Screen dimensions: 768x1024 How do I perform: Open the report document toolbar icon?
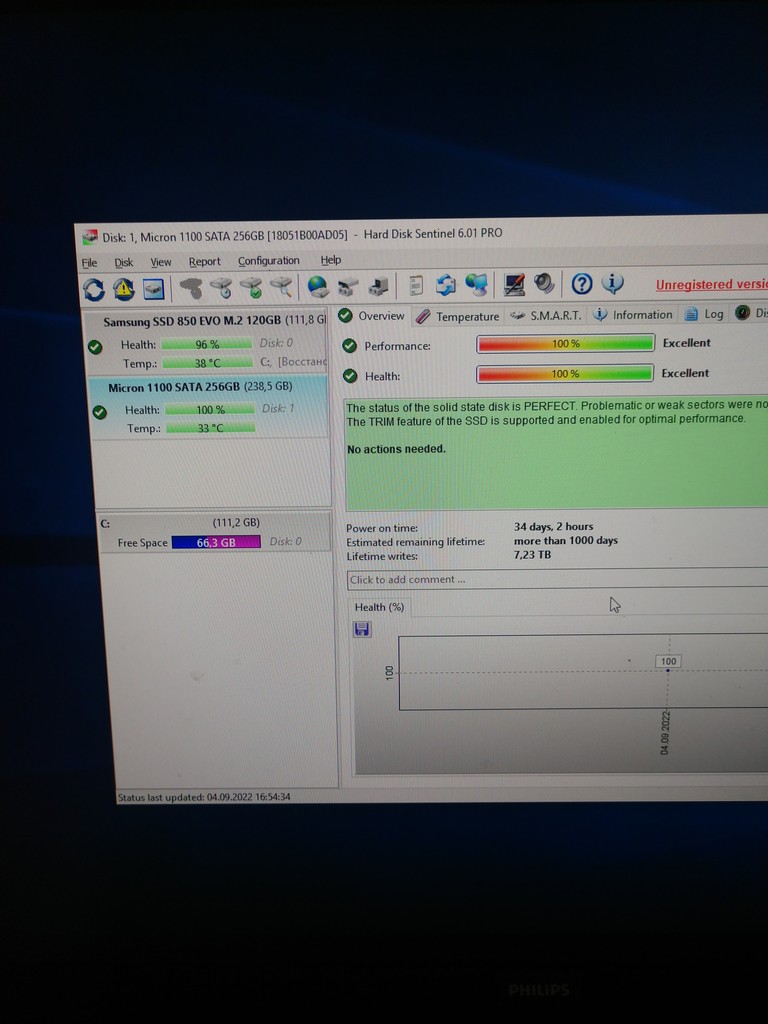(x=415, y=285)
